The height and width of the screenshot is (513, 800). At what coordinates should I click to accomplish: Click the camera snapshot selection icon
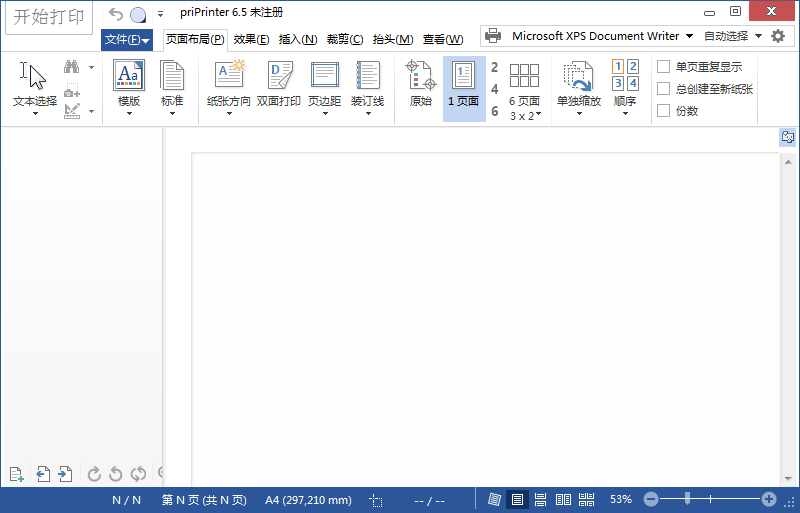72,90
